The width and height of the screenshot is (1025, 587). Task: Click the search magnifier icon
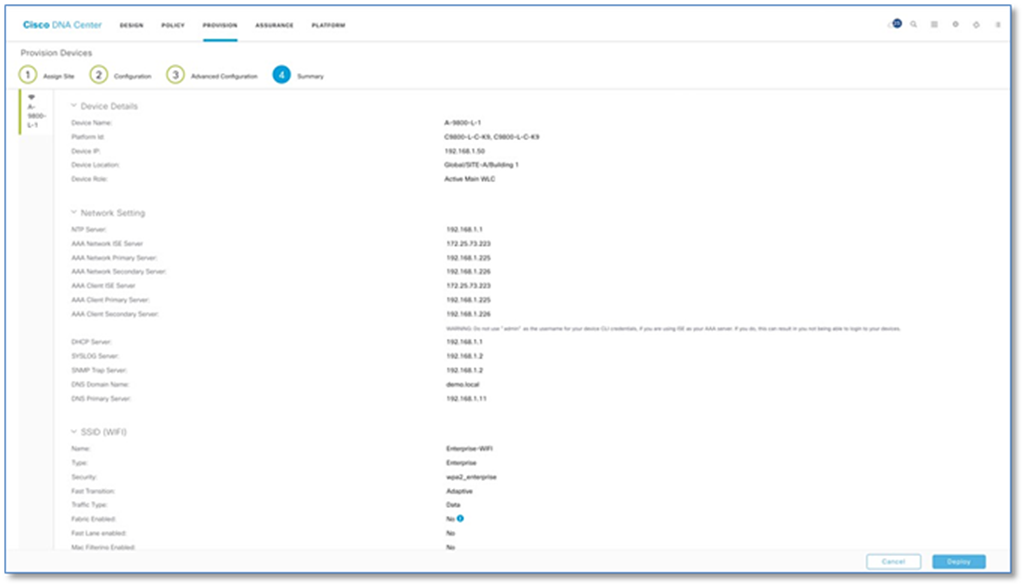click(x=913, y=24)
